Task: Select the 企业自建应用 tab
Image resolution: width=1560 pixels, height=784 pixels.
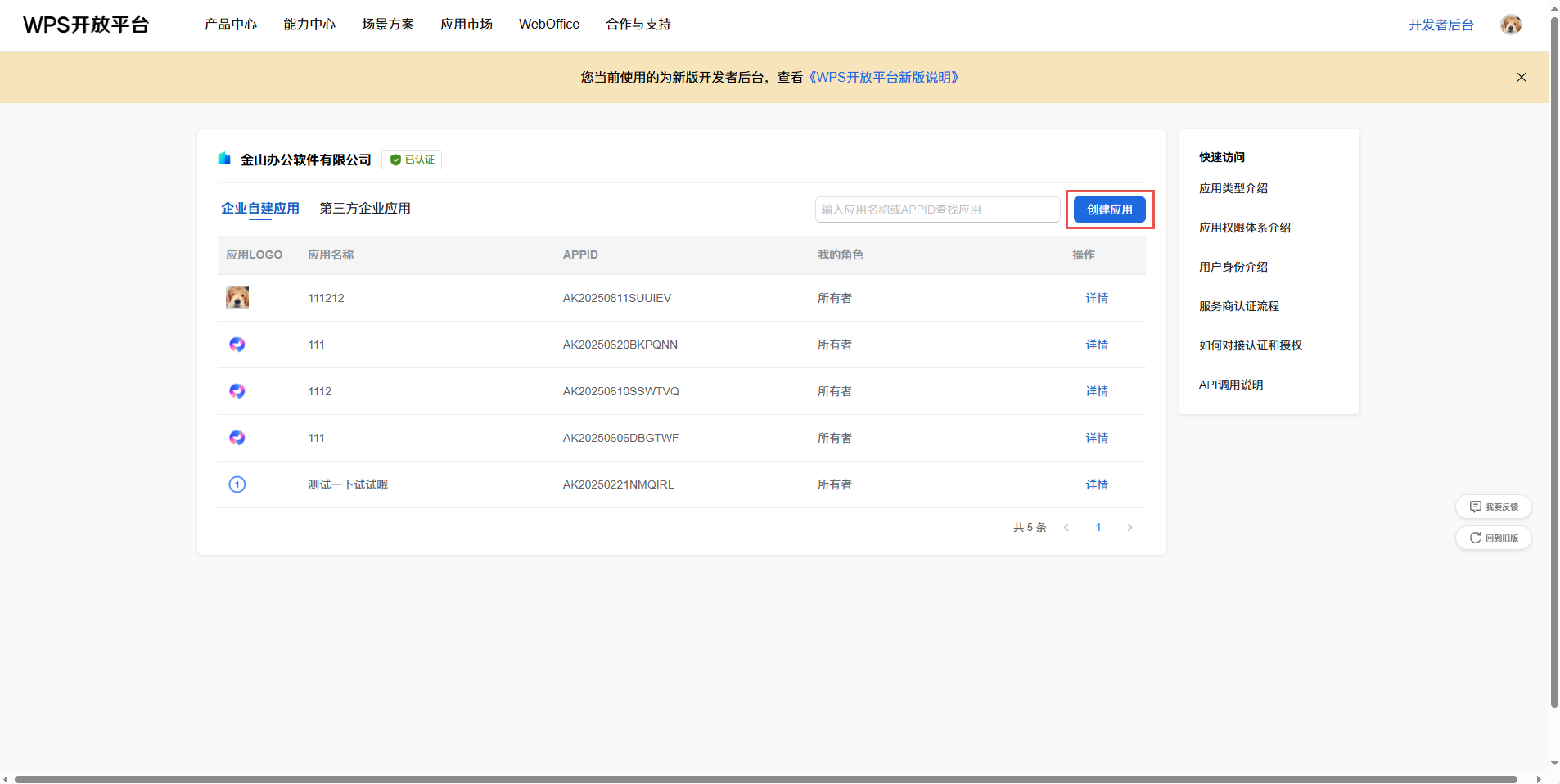Action: pos(260,209)
